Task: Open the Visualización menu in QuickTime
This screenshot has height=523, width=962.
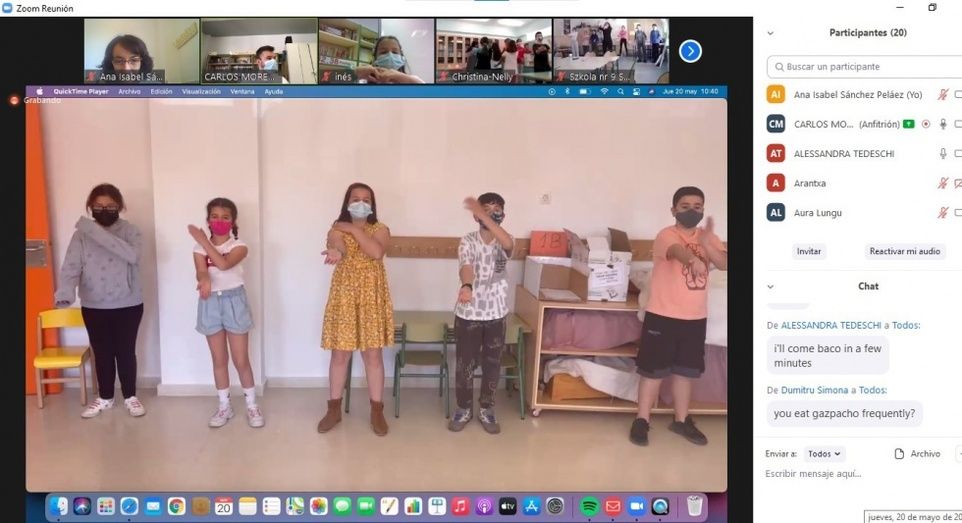Action: click(x=201, y=91)
